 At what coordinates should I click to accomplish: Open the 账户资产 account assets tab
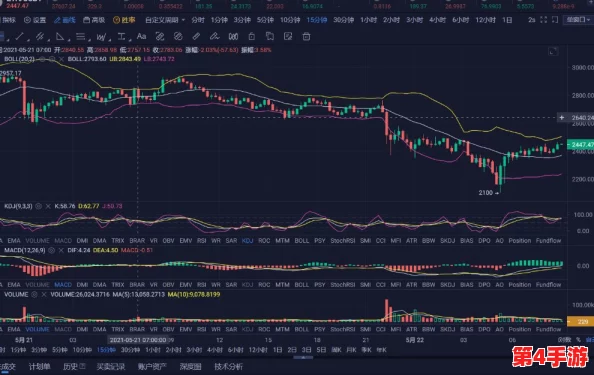coord(152,366)
